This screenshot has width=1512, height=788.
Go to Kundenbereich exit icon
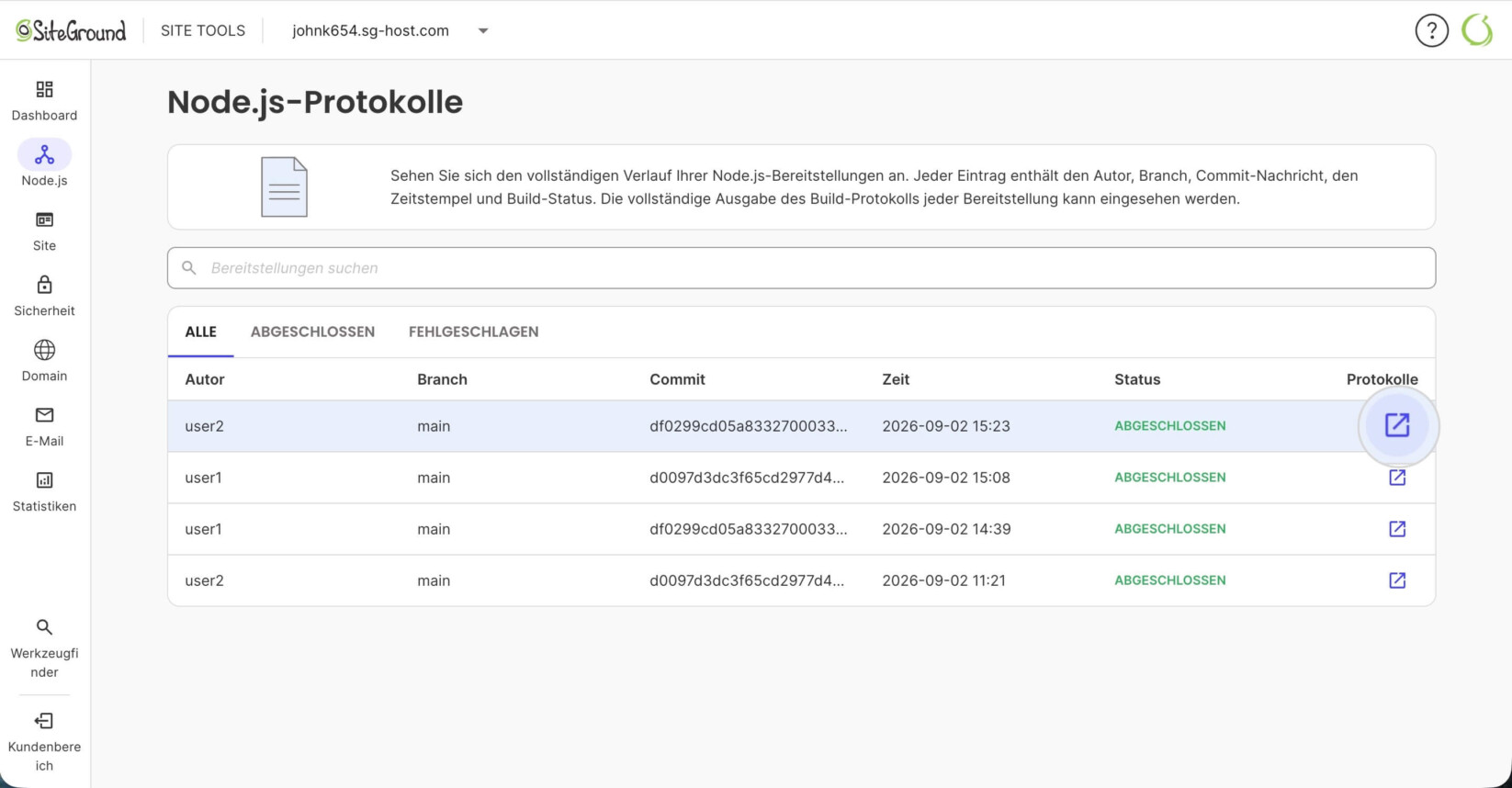pyautogui.click(x=44, y=721)
